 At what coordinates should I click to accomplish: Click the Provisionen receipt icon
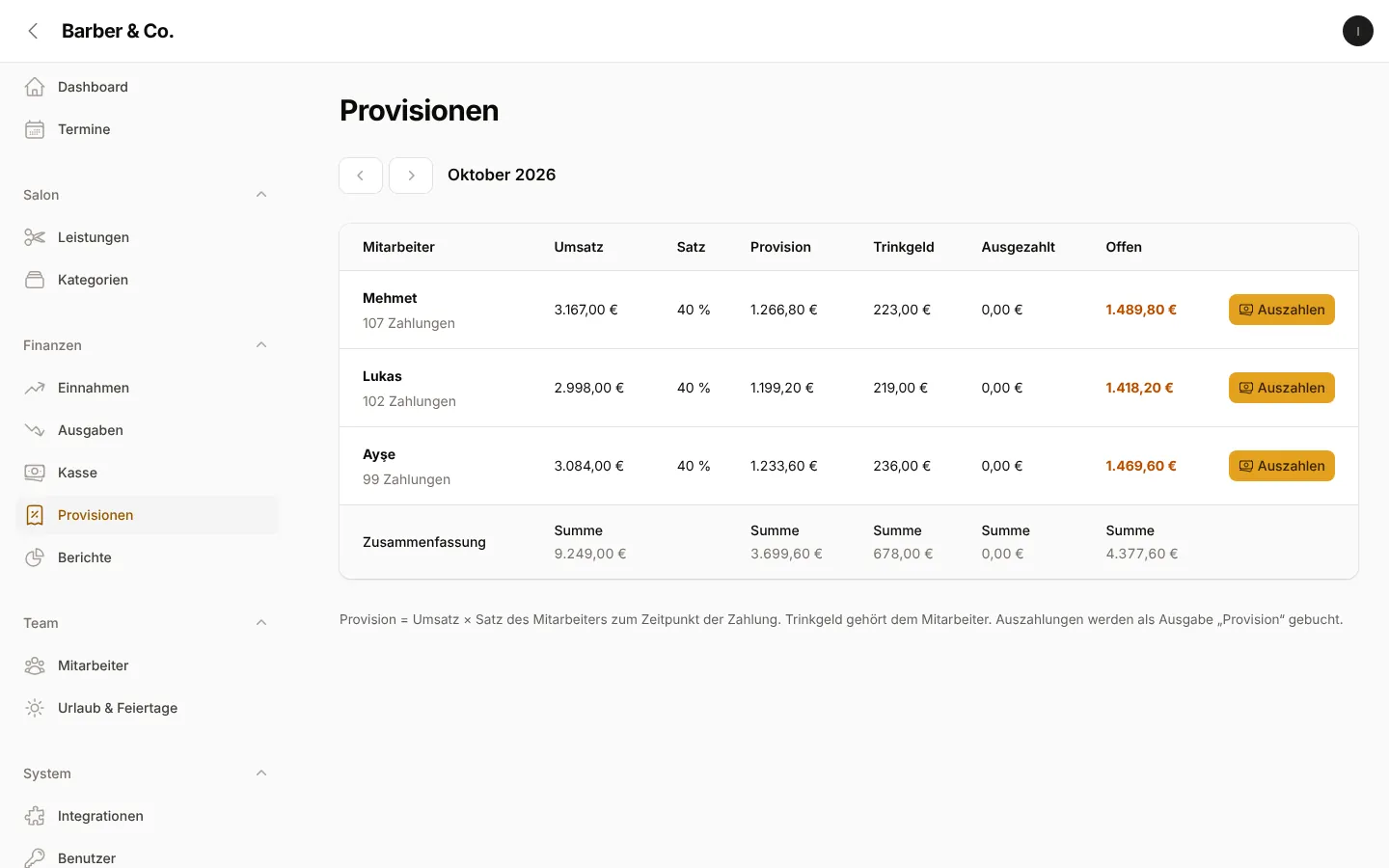35,515
